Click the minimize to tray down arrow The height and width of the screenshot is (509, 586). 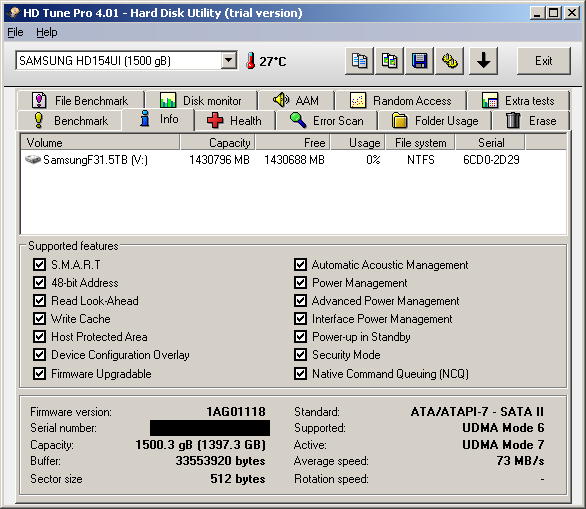point(483,61)
